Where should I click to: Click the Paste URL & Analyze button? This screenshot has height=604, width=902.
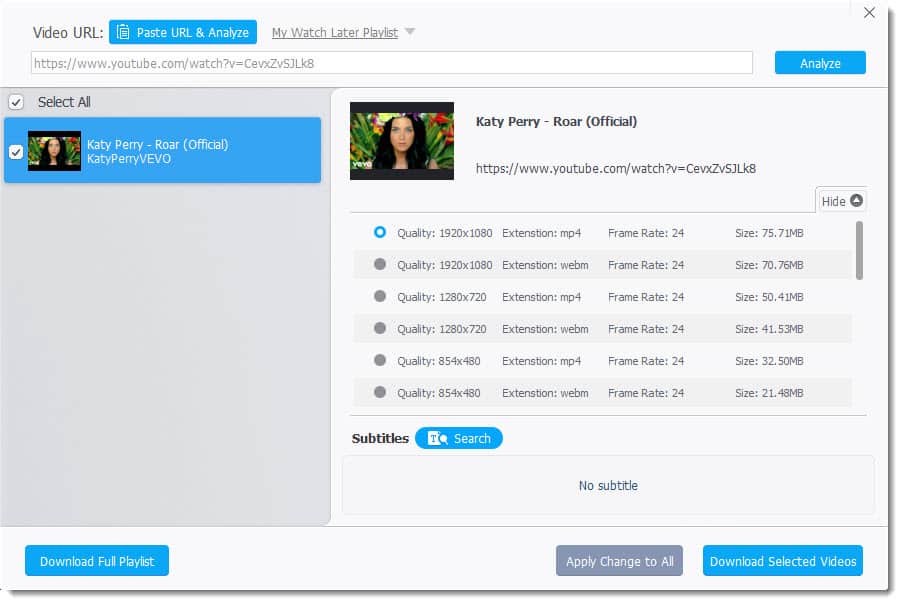tap(183, 32)
